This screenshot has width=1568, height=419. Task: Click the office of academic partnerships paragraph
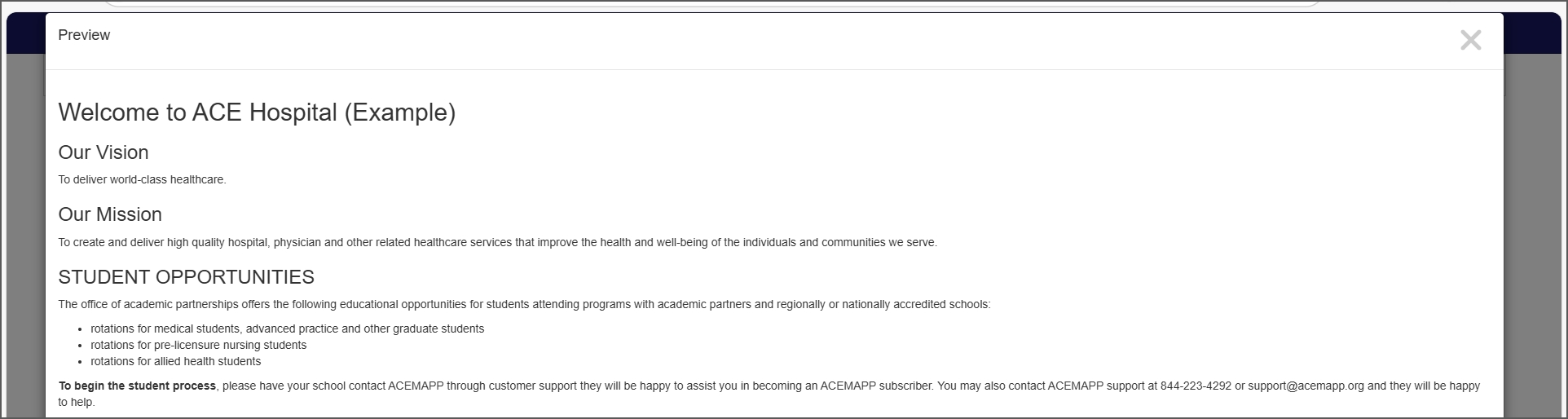[x=524, y=304]
